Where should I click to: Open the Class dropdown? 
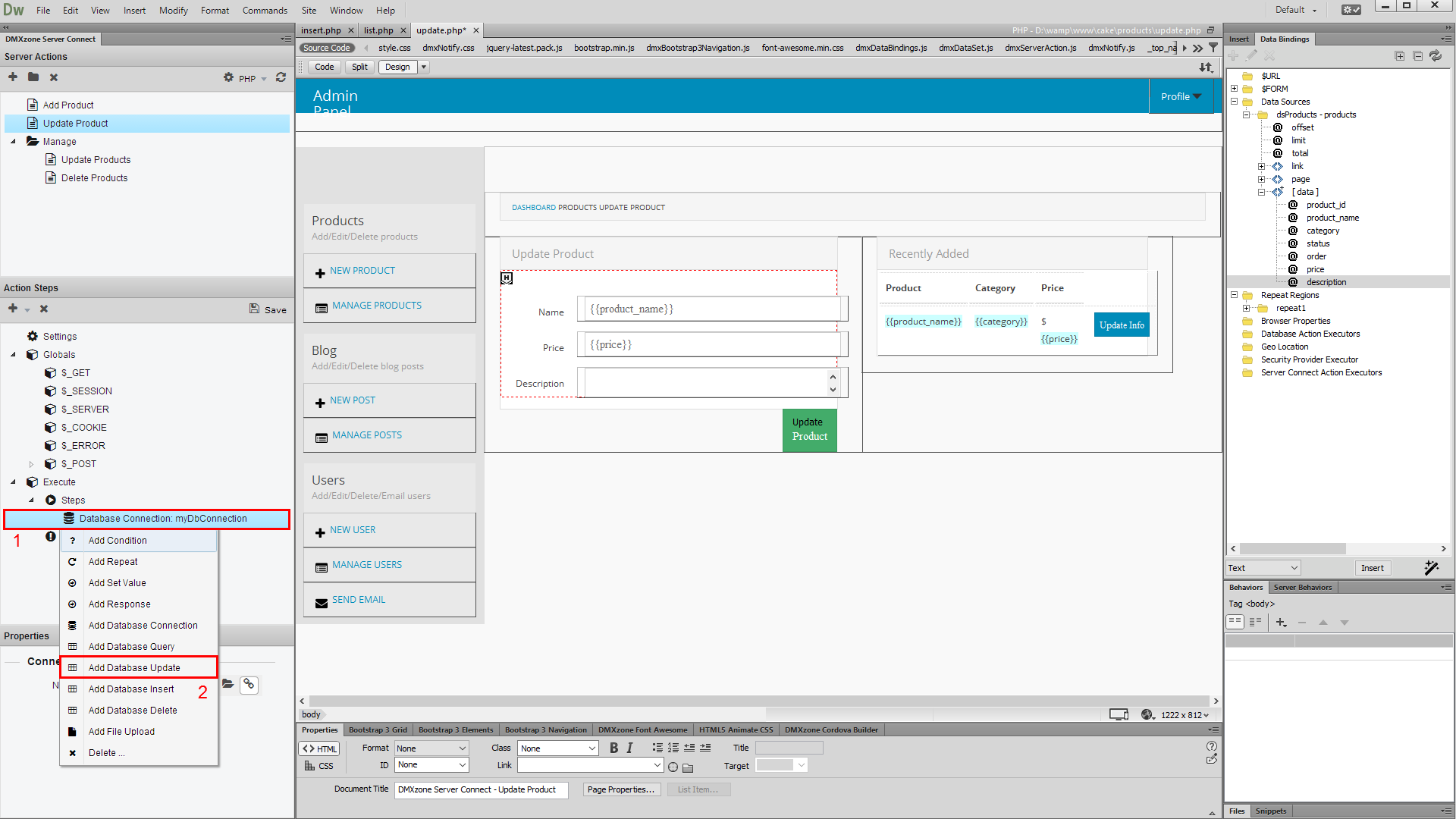click(557, 748)
